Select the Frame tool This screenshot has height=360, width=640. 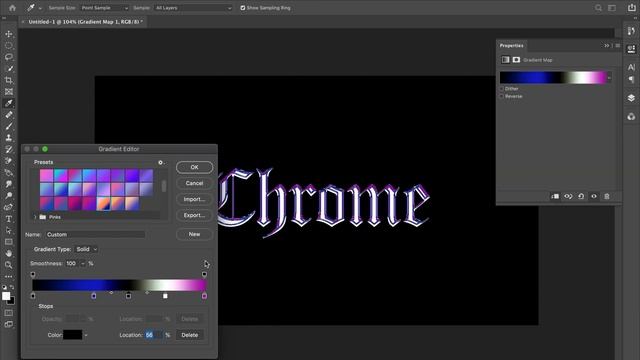9,91
